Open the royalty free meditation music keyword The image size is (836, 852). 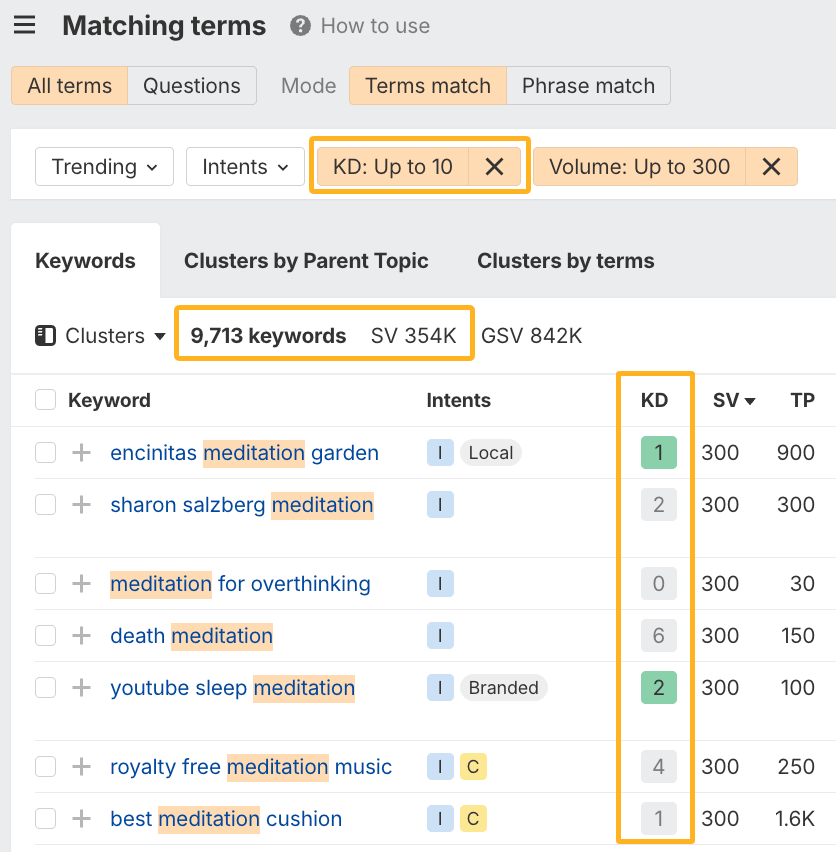pos(251,767)
